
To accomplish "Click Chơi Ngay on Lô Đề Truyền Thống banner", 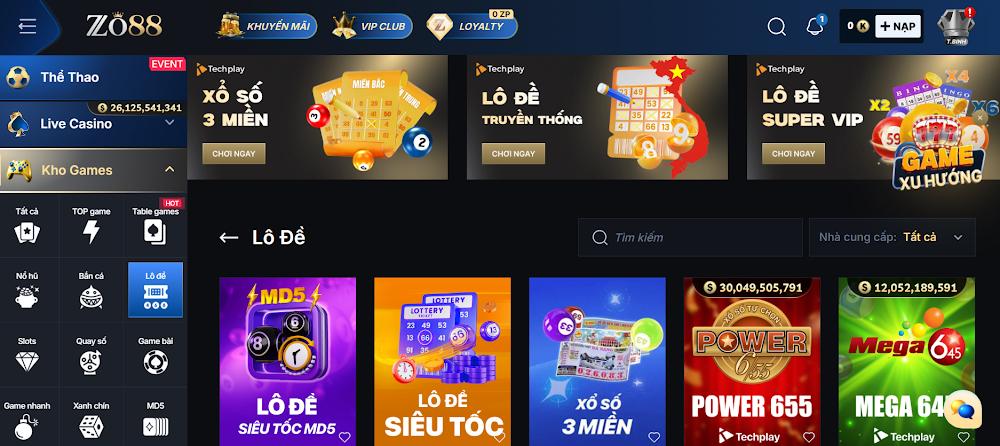I will pyautogui.click(x=513, y=154).
